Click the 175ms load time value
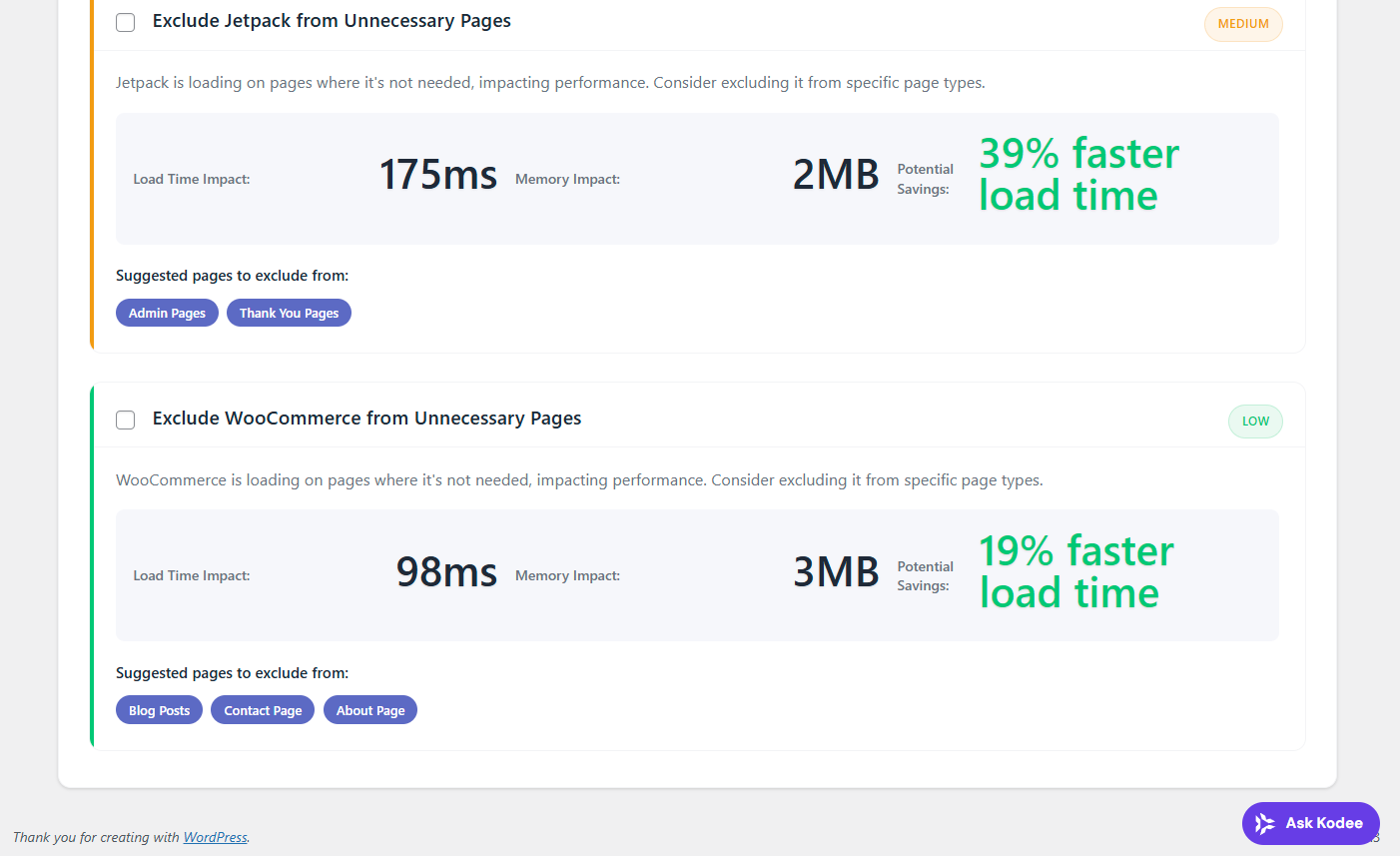The image size is (1400, 856). pyautogui.click(x=437, y=175)
